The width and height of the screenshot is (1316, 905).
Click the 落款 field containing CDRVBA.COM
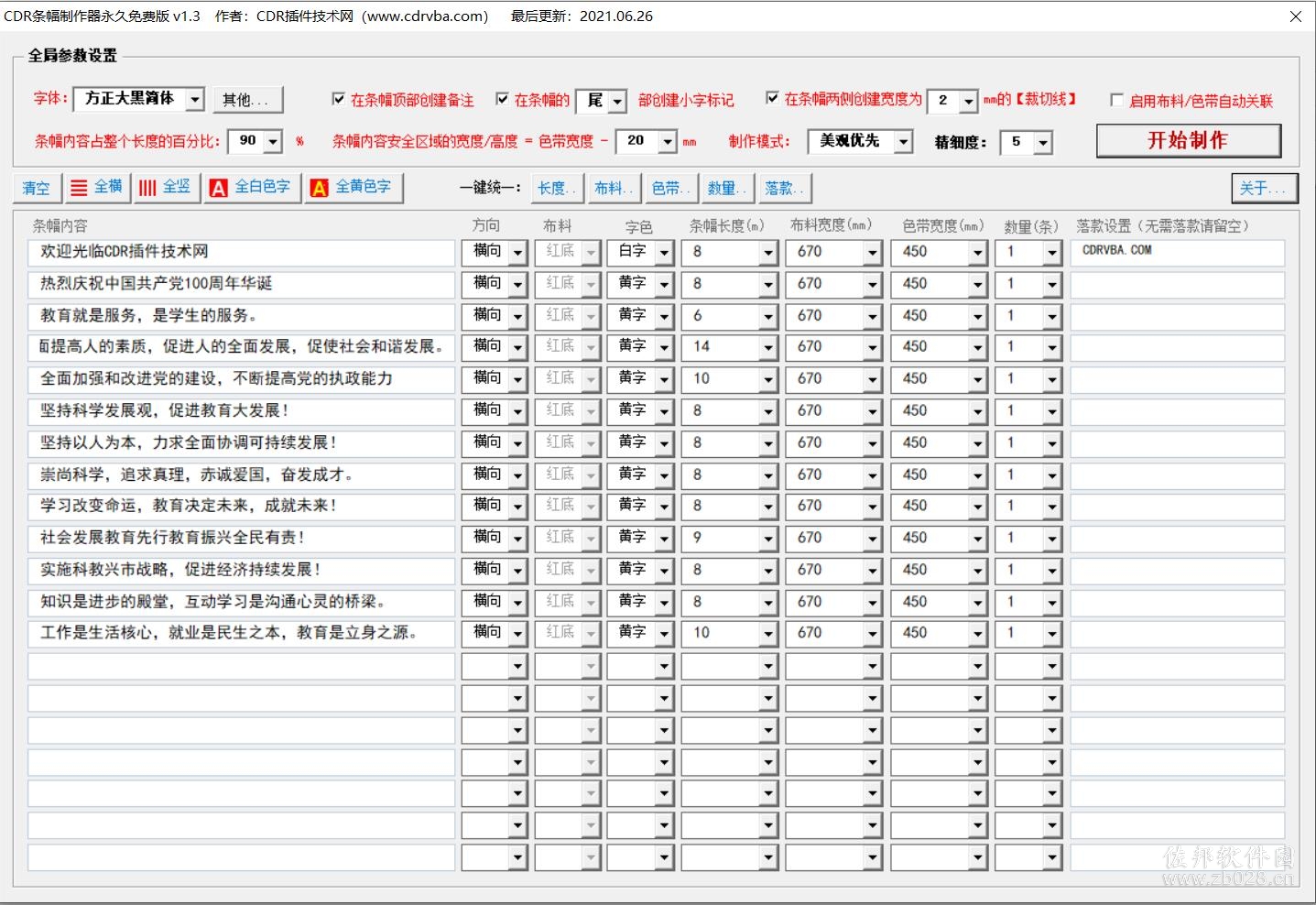(x=1178, y=253)
